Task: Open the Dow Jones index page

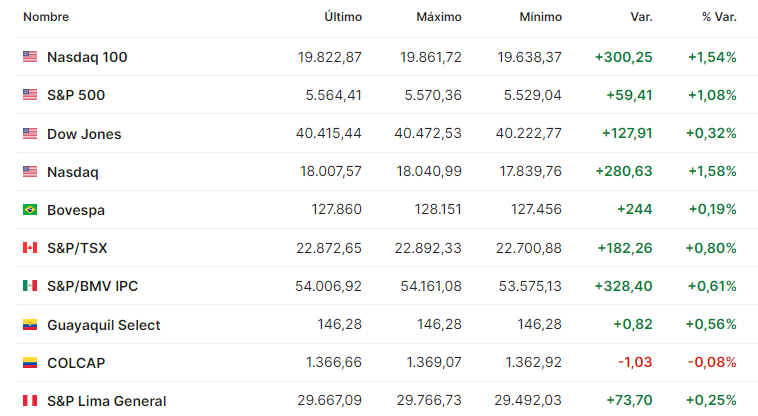Action: (84, 134)
